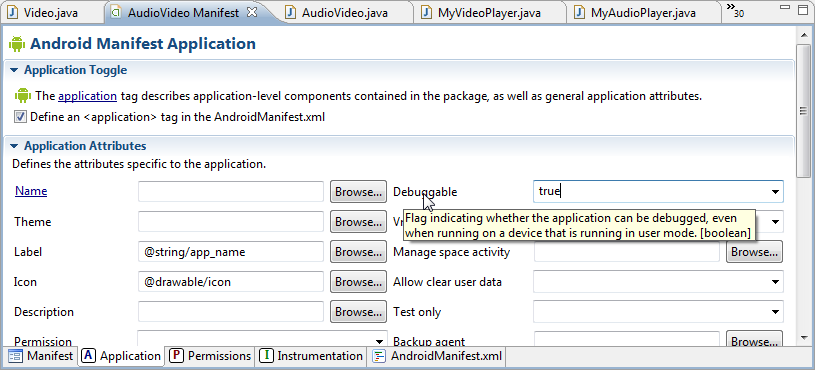The width and height of the screenshot is (815, 370).
Task: View the AndroidManifest.xml source tab
Action: pyautogui.click(x=438, y=356)
